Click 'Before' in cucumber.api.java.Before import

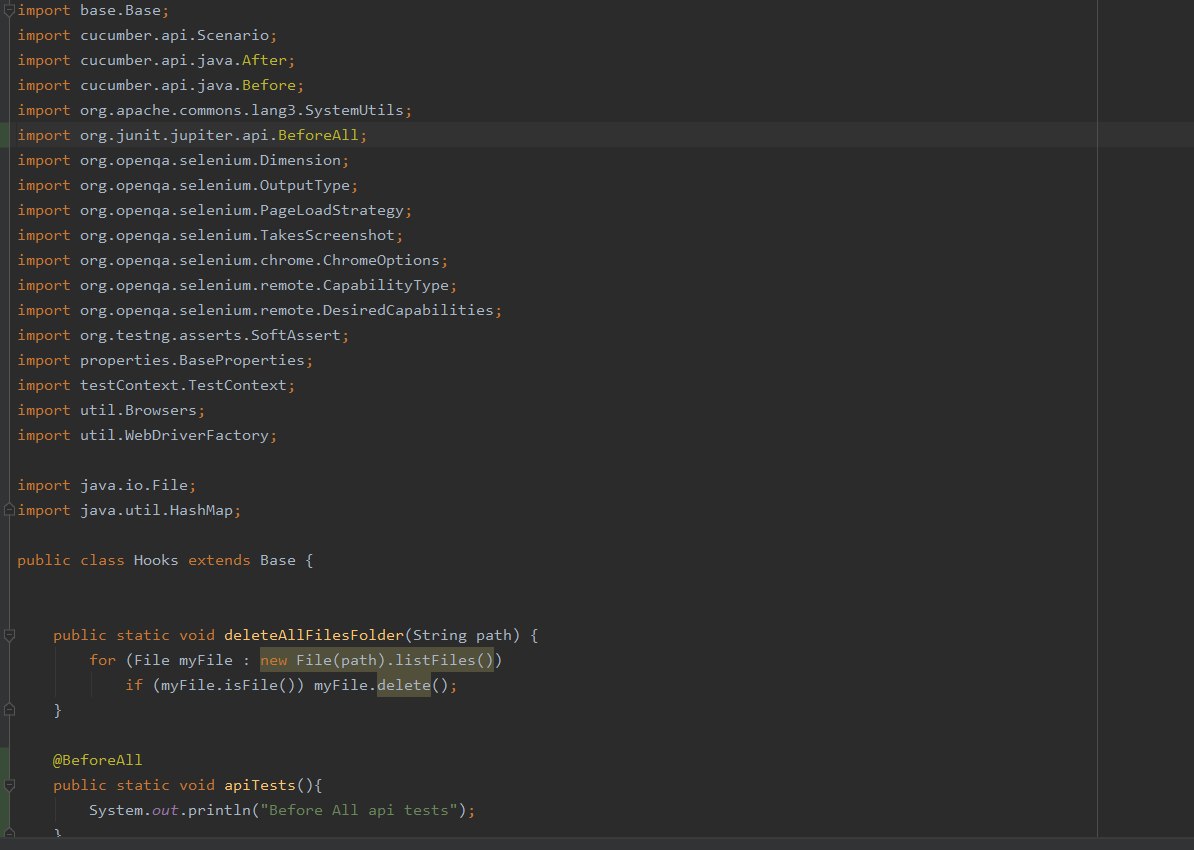269,85
